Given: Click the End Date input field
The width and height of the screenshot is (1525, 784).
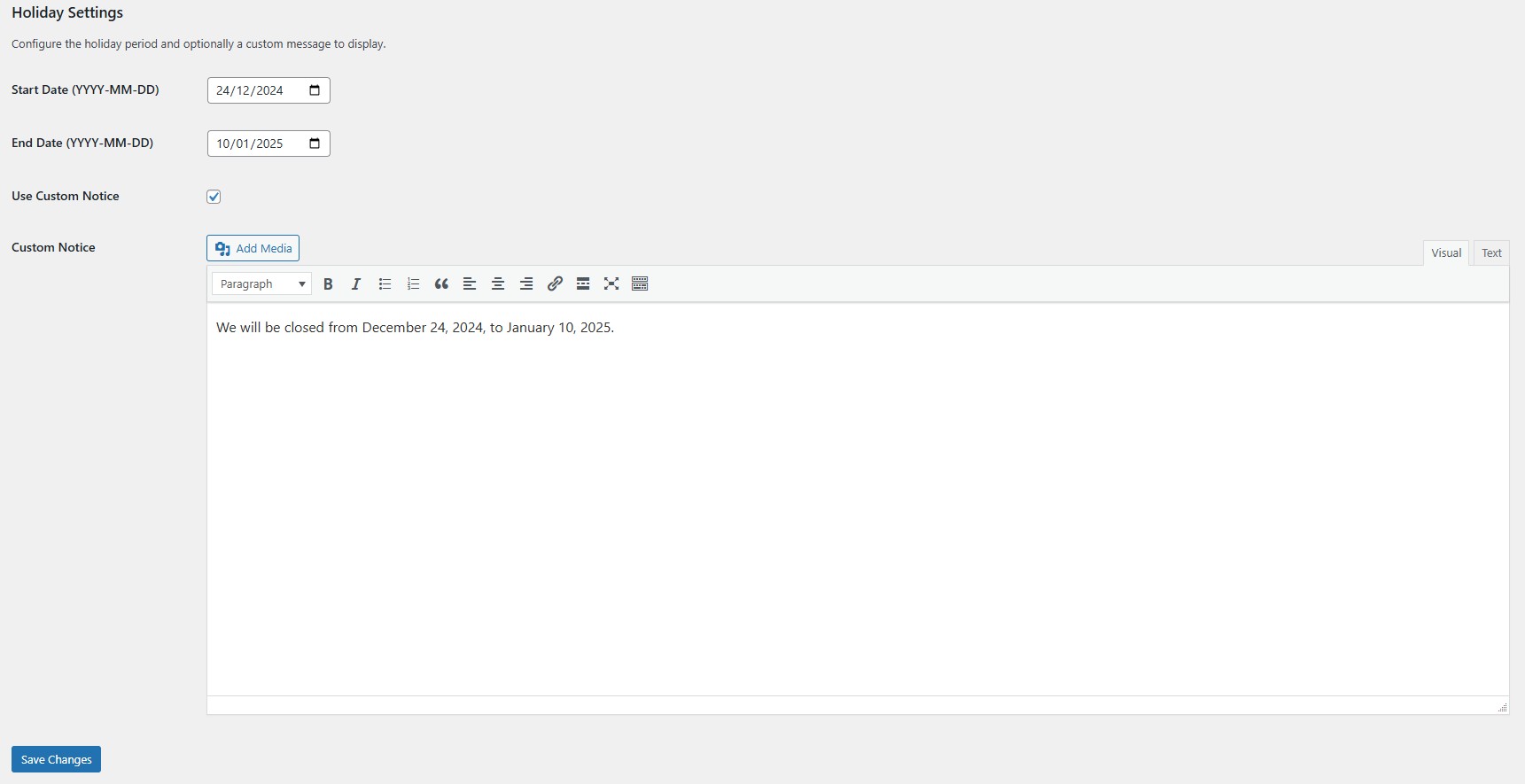Looking at the screenshot, I should [268, 144].
